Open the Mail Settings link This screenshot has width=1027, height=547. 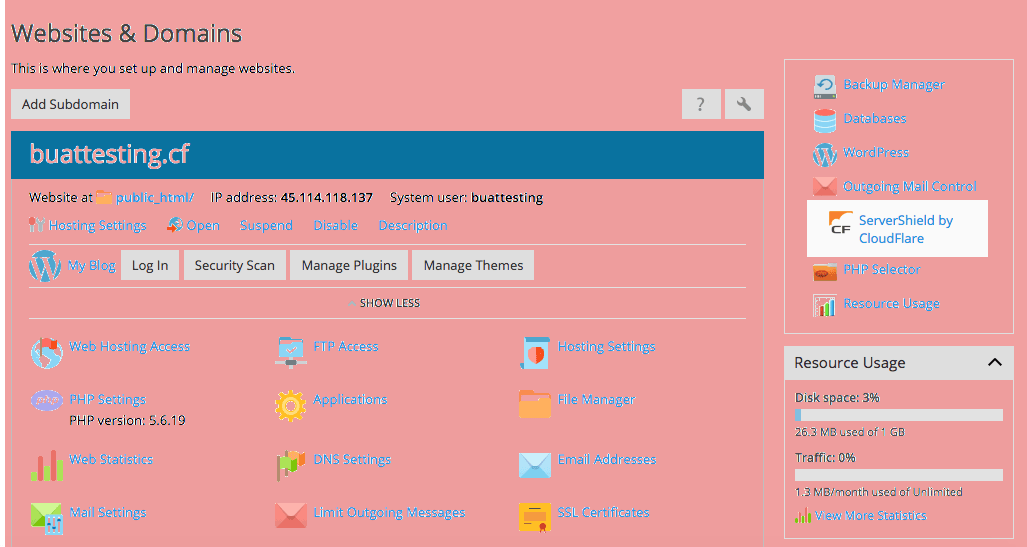107,512
